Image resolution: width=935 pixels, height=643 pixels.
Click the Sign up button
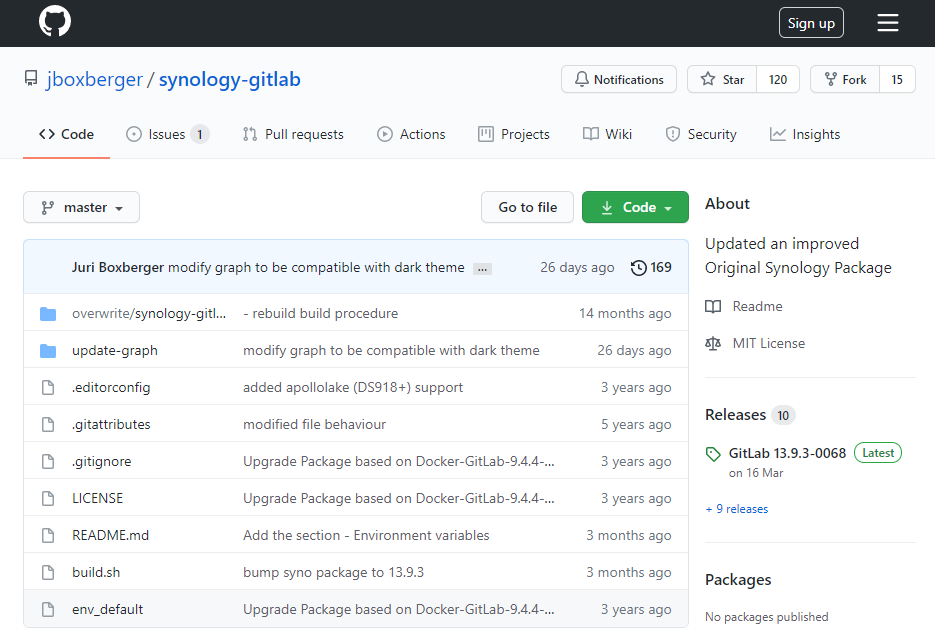coord(811,23)
